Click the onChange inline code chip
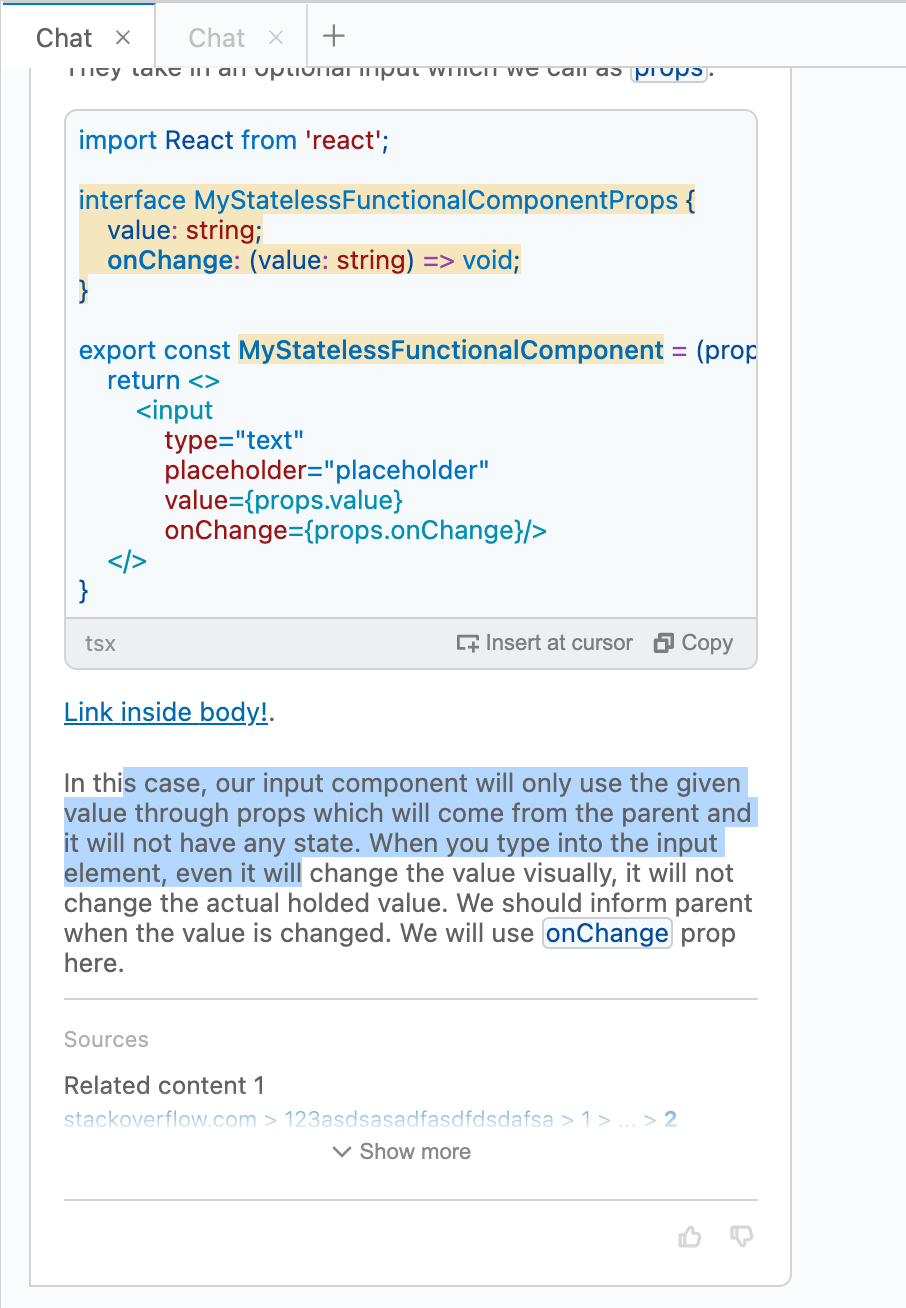Image resolution: width=906 pixels, height=1308 pixels. pos(607,933)
